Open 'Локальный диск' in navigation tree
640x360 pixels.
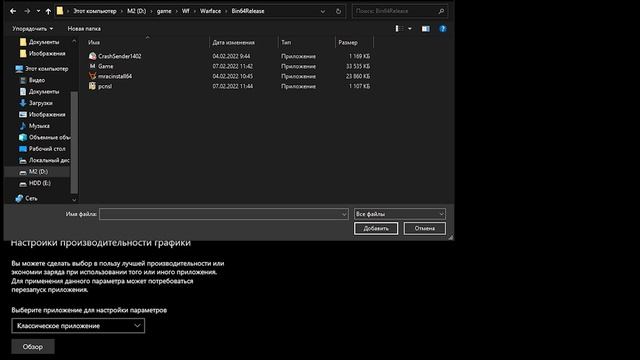click(49, 160)
